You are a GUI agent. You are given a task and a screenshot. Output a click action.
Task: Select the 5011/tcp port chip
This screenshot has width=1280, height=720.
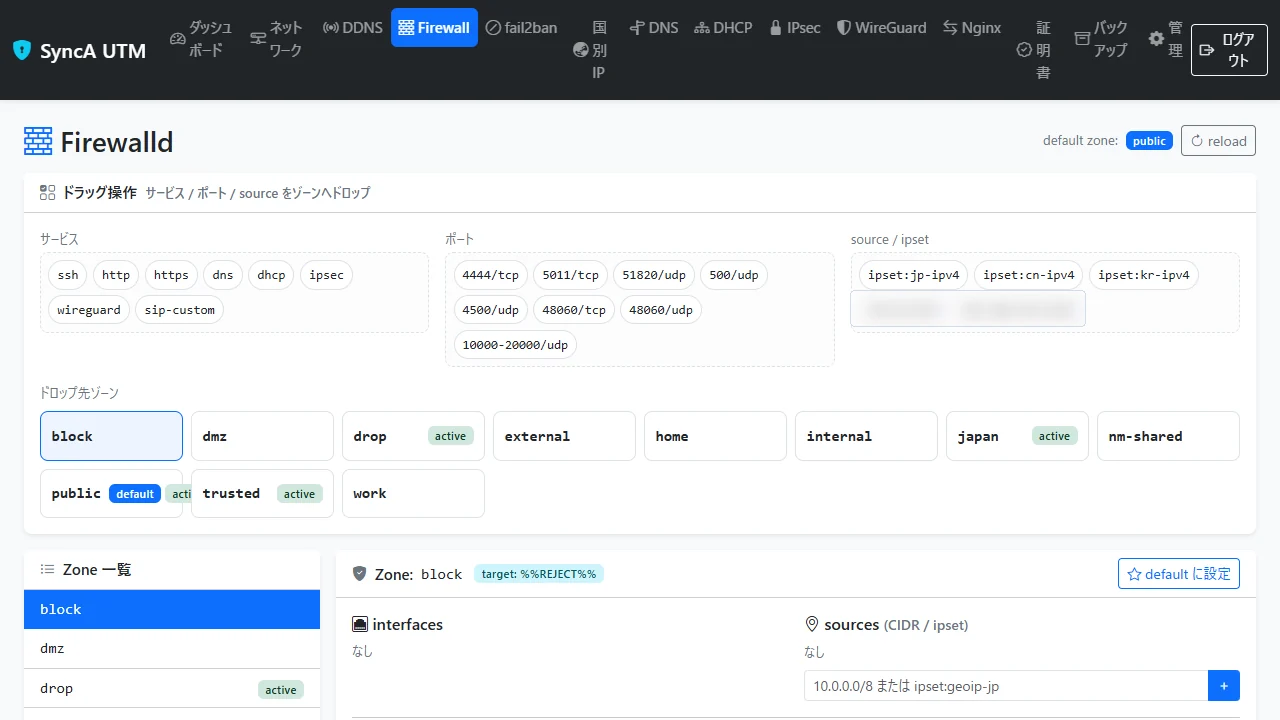(x=570, y=275)
